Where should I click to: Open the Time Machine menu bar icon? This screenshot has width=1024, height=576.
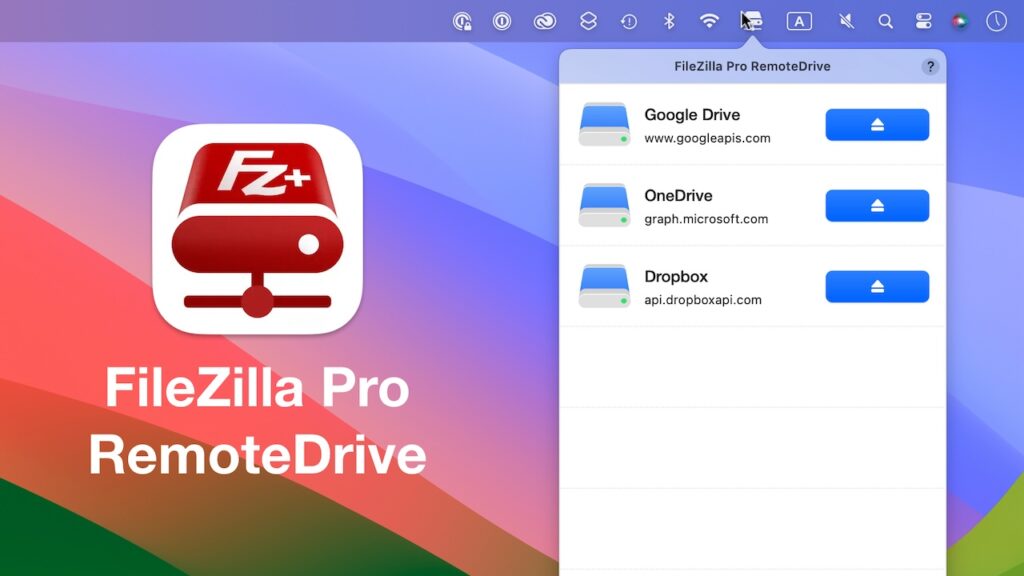629,21
